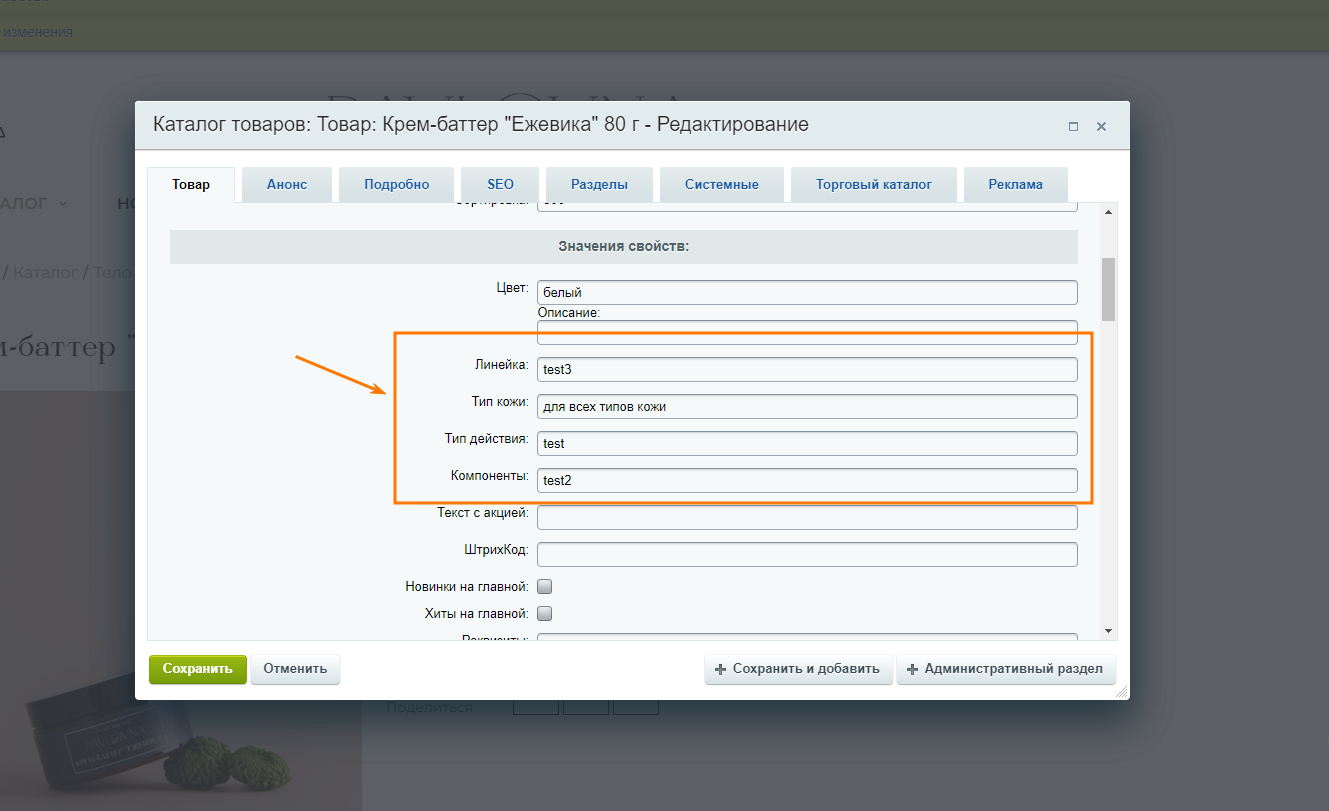The width and height of the screenshot is (1329, 811).
Task: Focus the Цвет input field
Action: tap(808, 293)
